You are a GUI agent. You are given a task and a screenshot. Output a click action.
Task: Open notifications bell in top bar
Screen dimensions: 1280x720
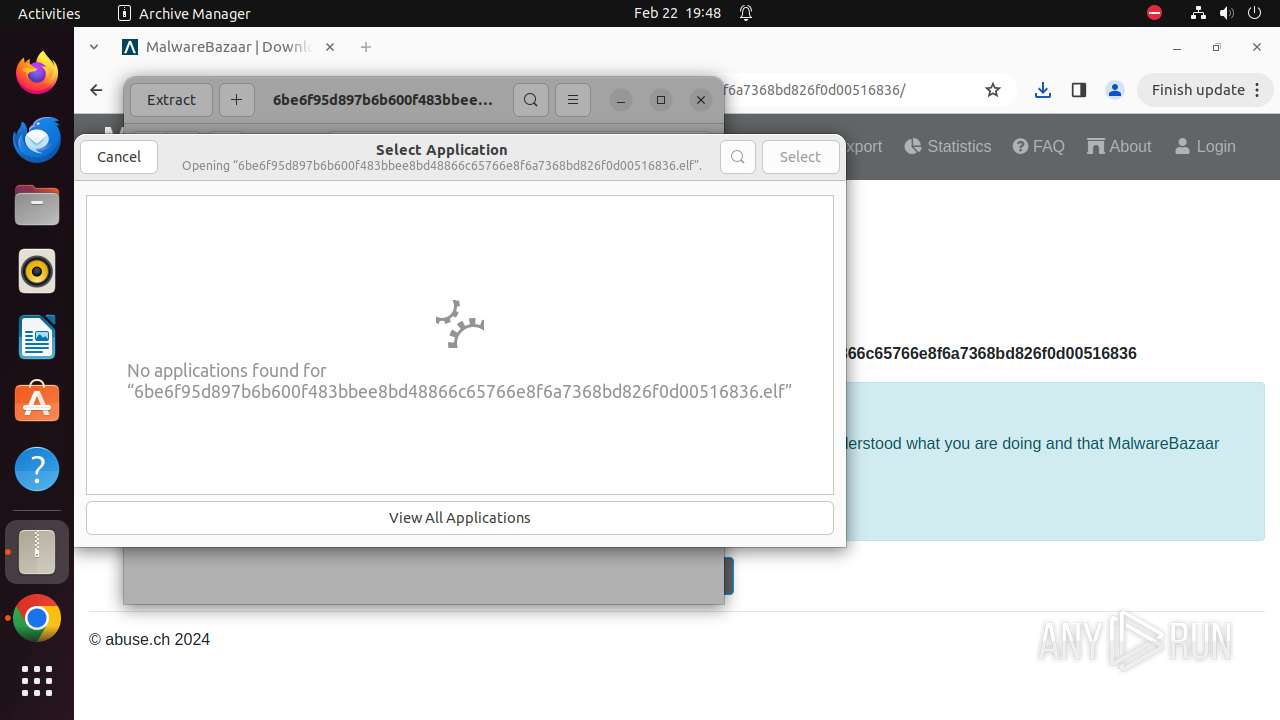point(746,13)
